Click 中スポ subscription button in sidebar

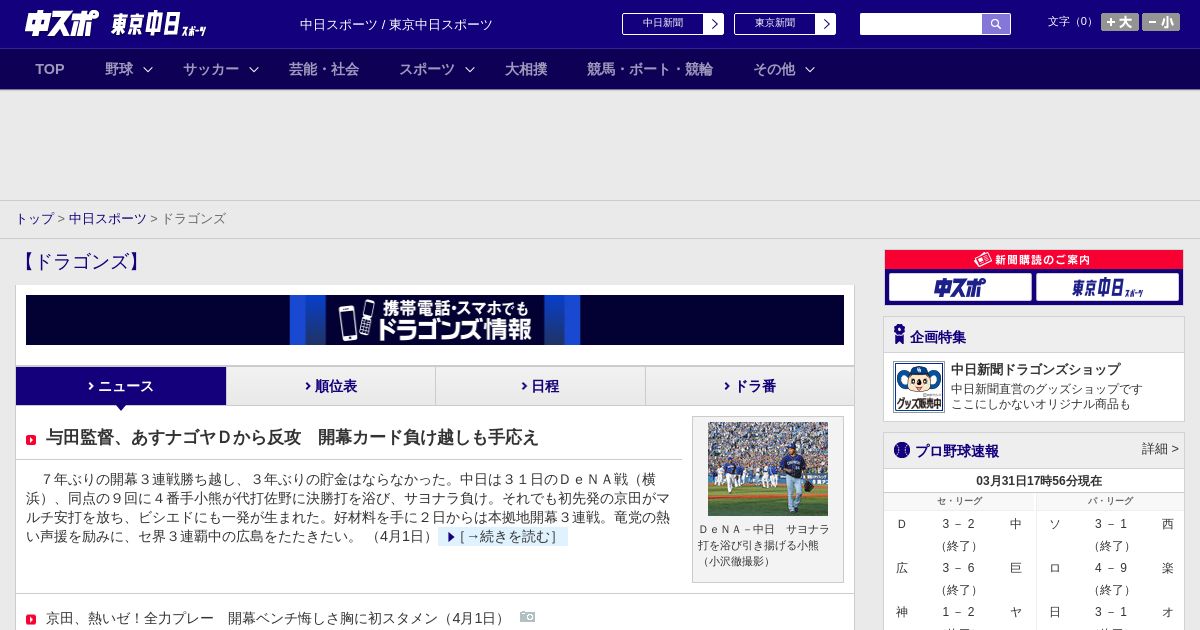[960, 288]
